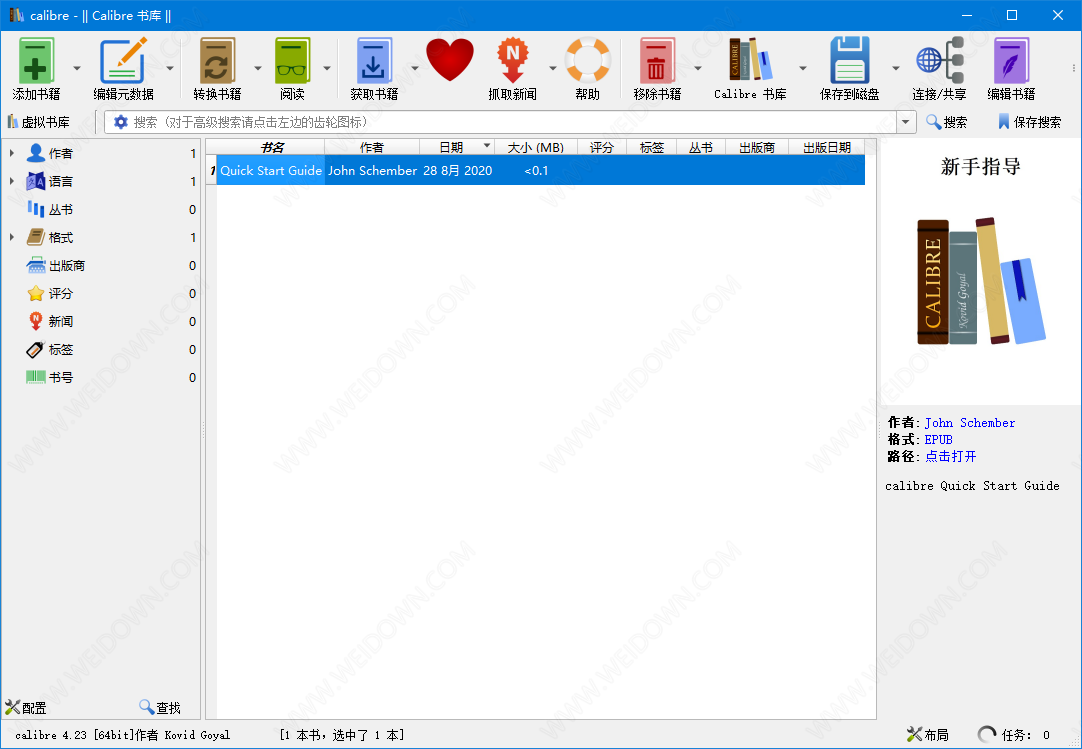Click the 作者 authors category item
The image size is (1082, 749).
60,153
